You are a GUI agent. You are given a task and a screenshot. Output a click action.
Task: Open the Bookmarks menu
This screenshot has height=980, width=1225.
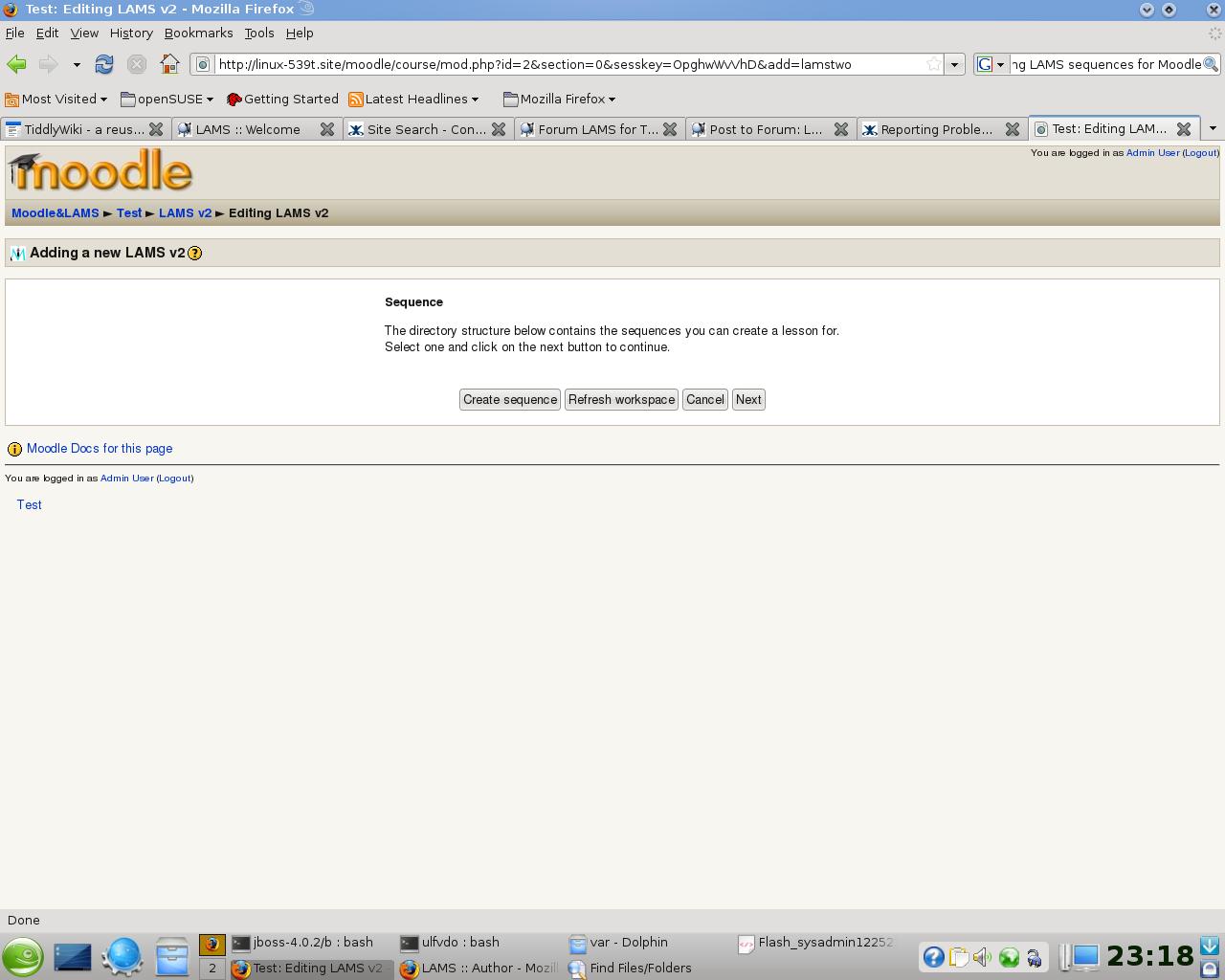pyautogui.click(x=198, y=33)
